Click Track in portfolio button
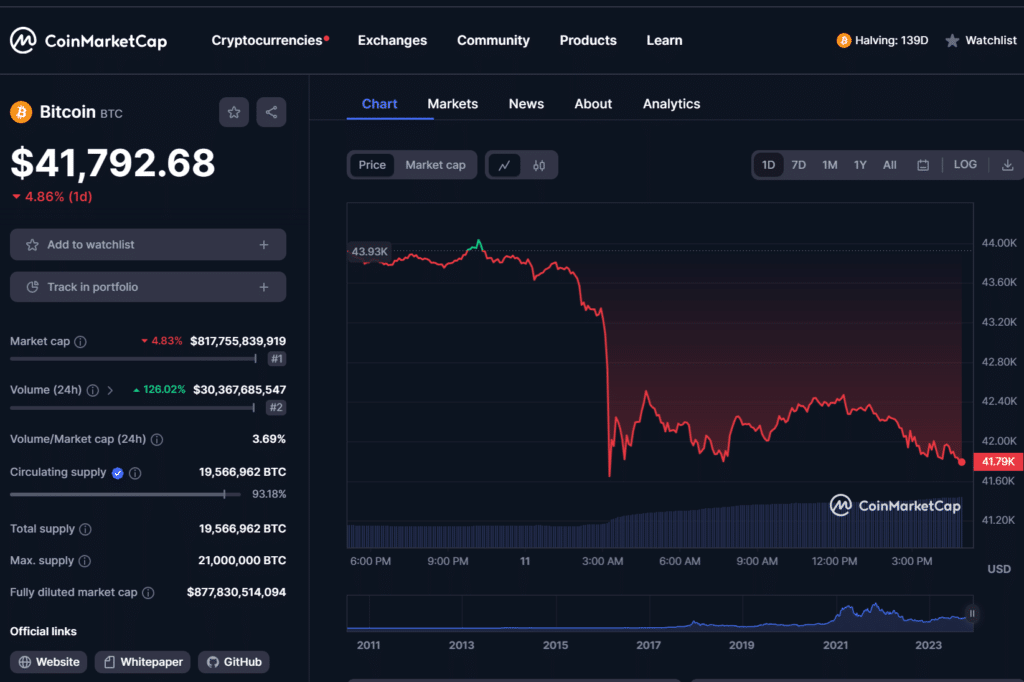 [x=148, y=287]
